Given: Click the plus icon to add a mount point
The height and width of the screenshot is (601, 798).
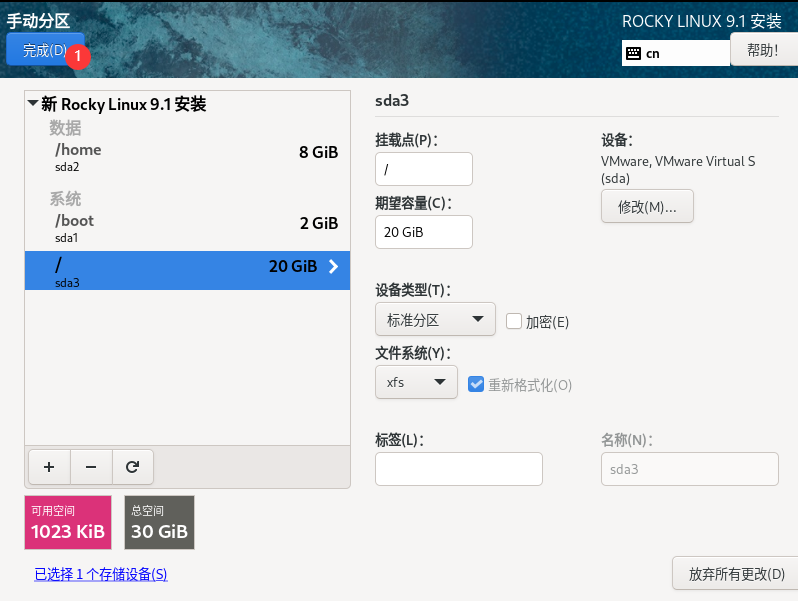Looking at the screenshot, I should 49,466.
